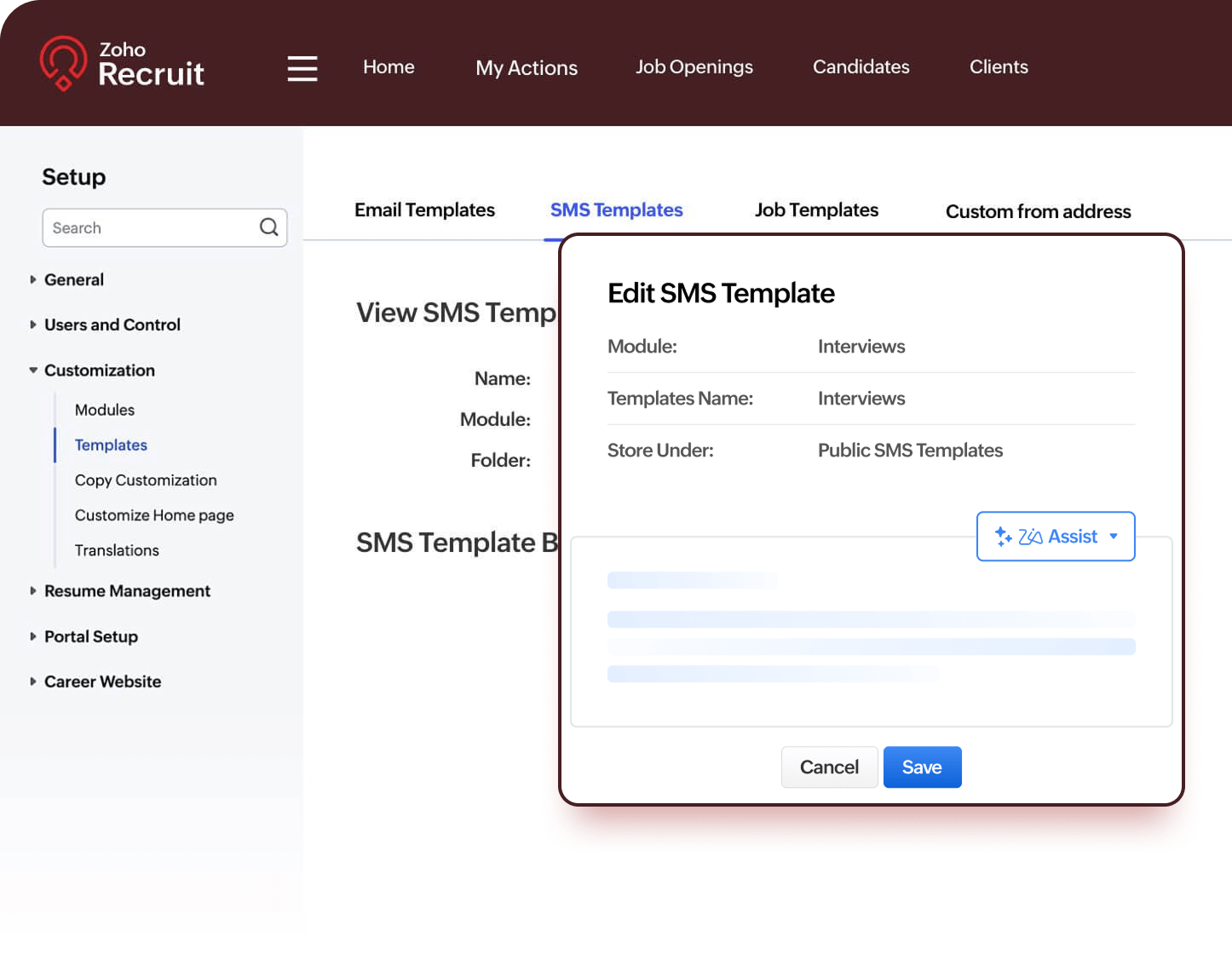Click the Edit SMS Template heading
Screen dimensions: 1232x971
[721, 293]
